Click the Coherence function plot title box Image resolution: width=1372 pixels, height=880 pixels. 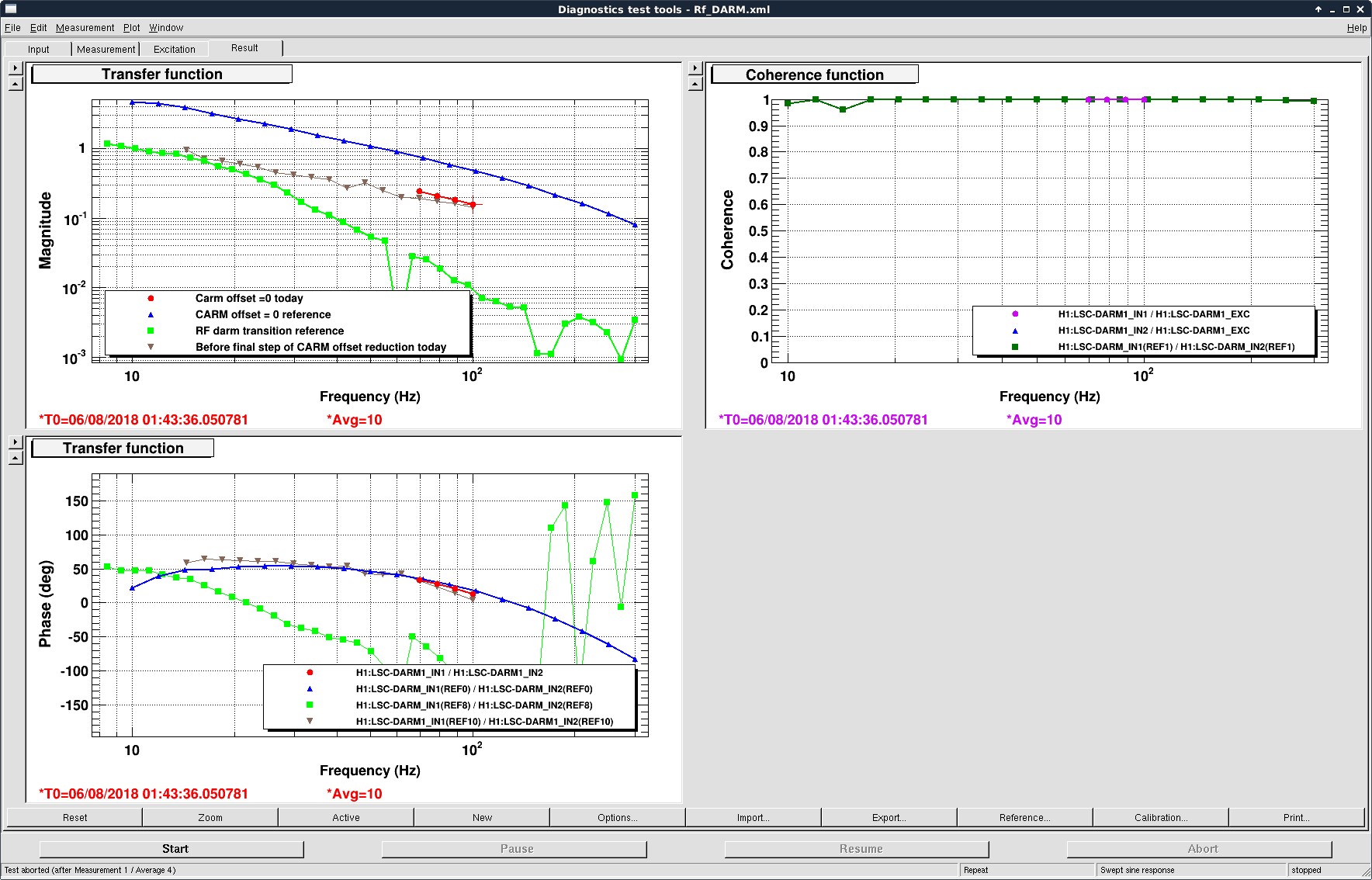click(x=814, y=75)
